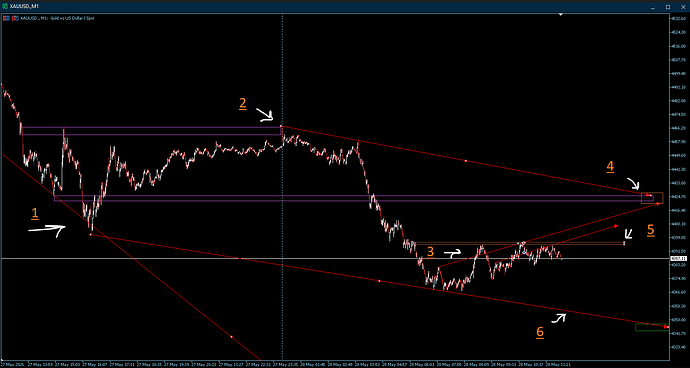Select the white arrow next to label 1

click(46, 231)
